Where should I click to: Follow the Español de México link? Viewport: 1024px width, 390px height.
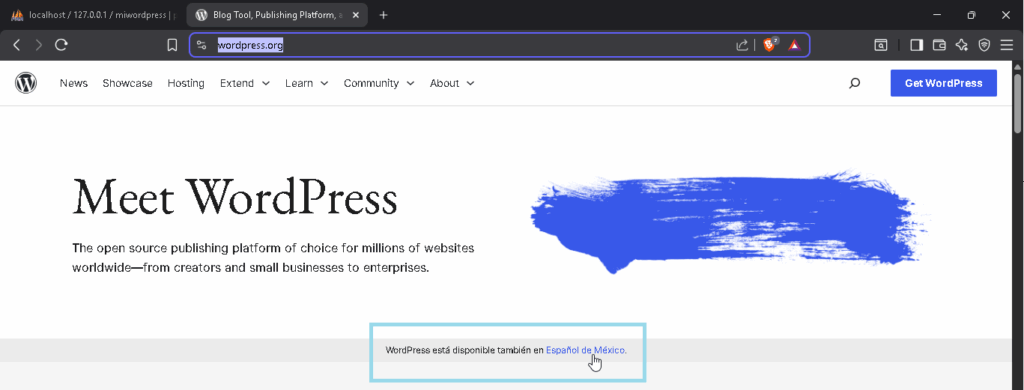pyautogui.click(x=586, y=350)
